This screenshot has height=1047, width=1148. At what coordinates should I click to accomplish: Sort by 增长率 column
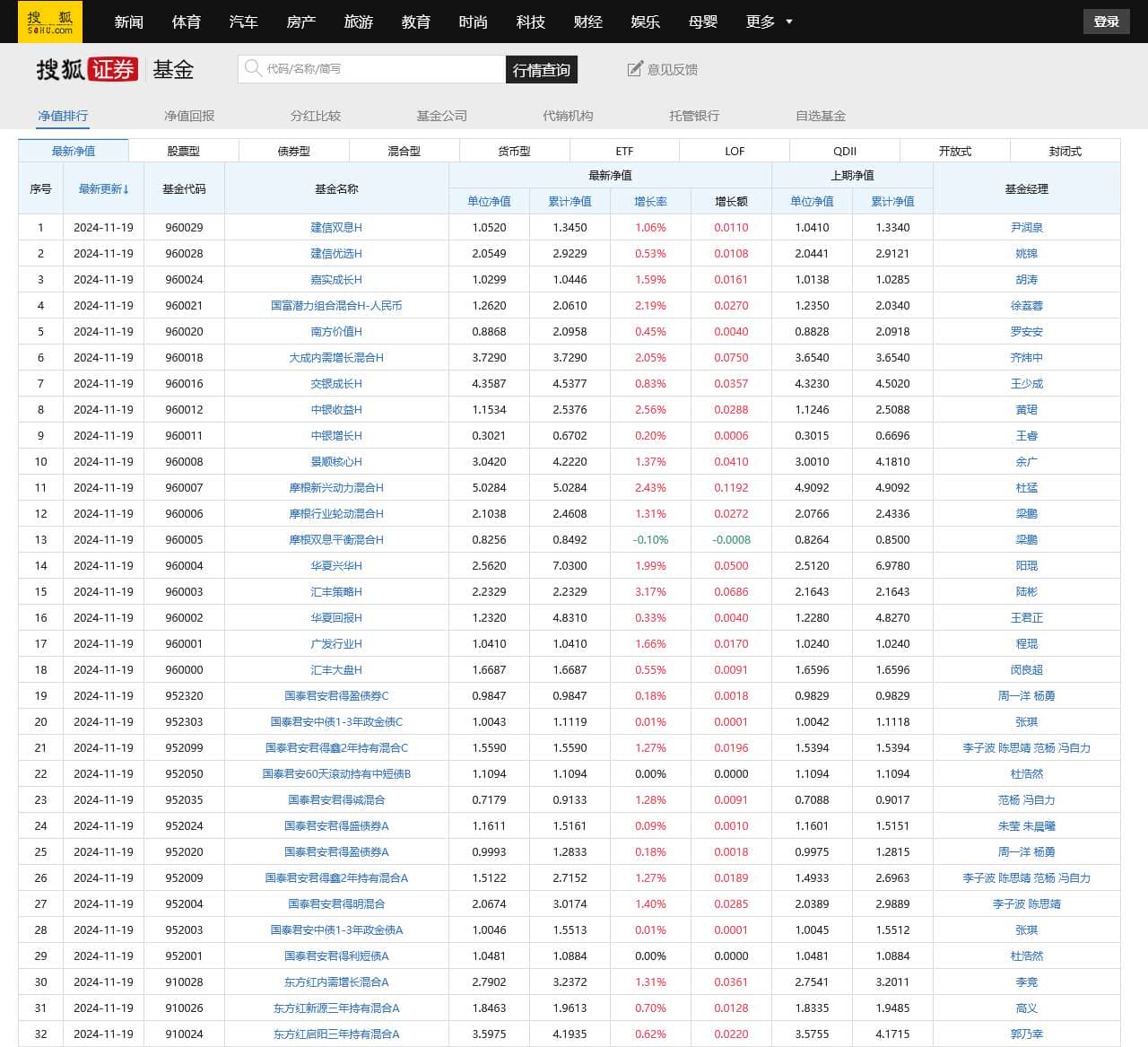(x=650, y=201)
